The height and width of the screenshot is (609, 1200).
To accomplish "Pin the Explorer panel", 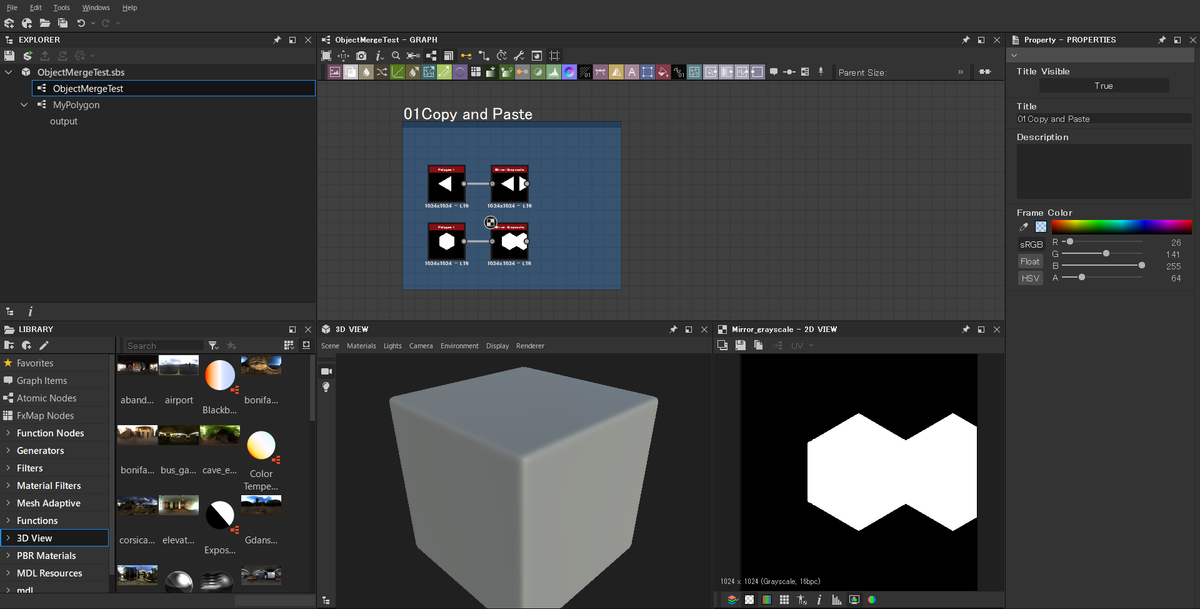I will (277, 40).
